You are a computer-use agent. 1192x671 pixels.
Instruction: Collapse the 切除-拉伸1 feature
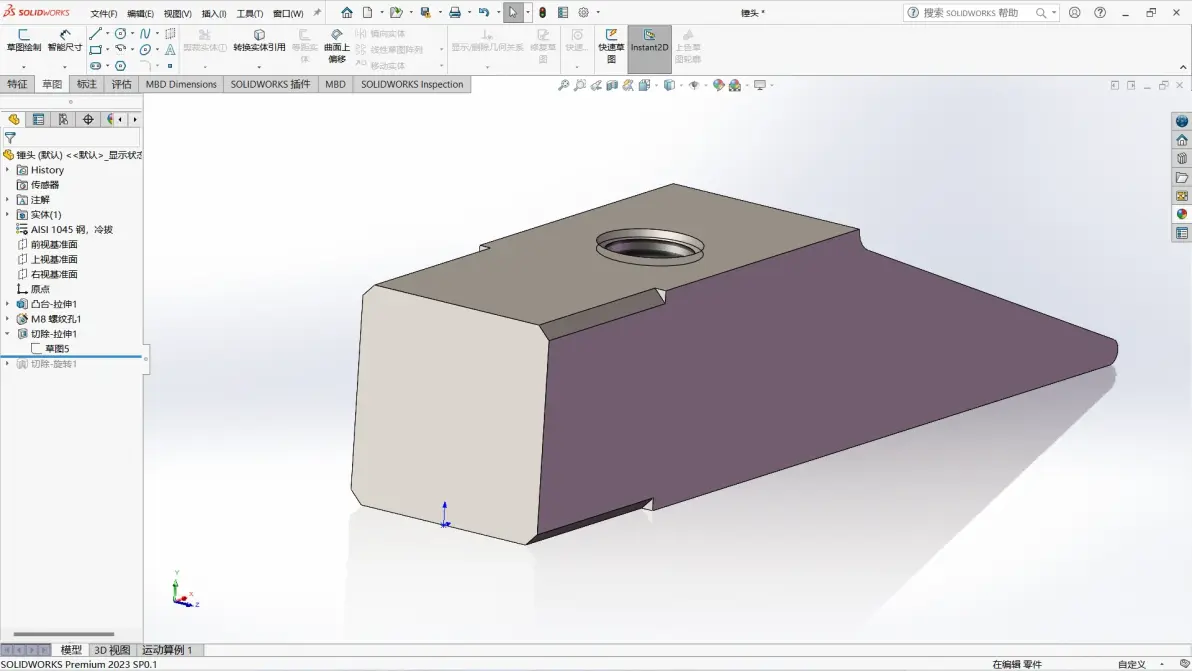coord(8,334)
